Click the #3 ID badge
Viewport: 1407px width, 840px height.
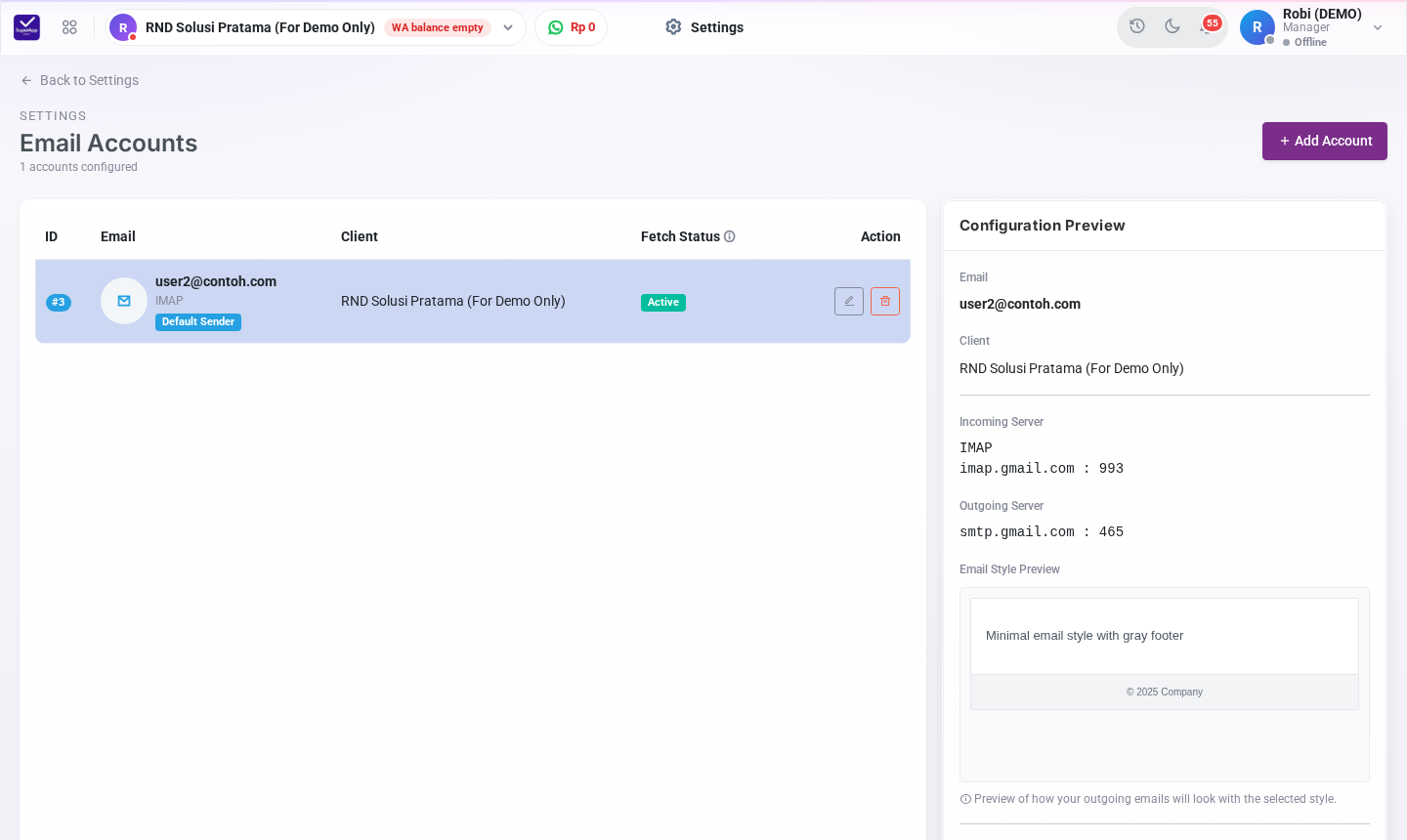point(59,302)
